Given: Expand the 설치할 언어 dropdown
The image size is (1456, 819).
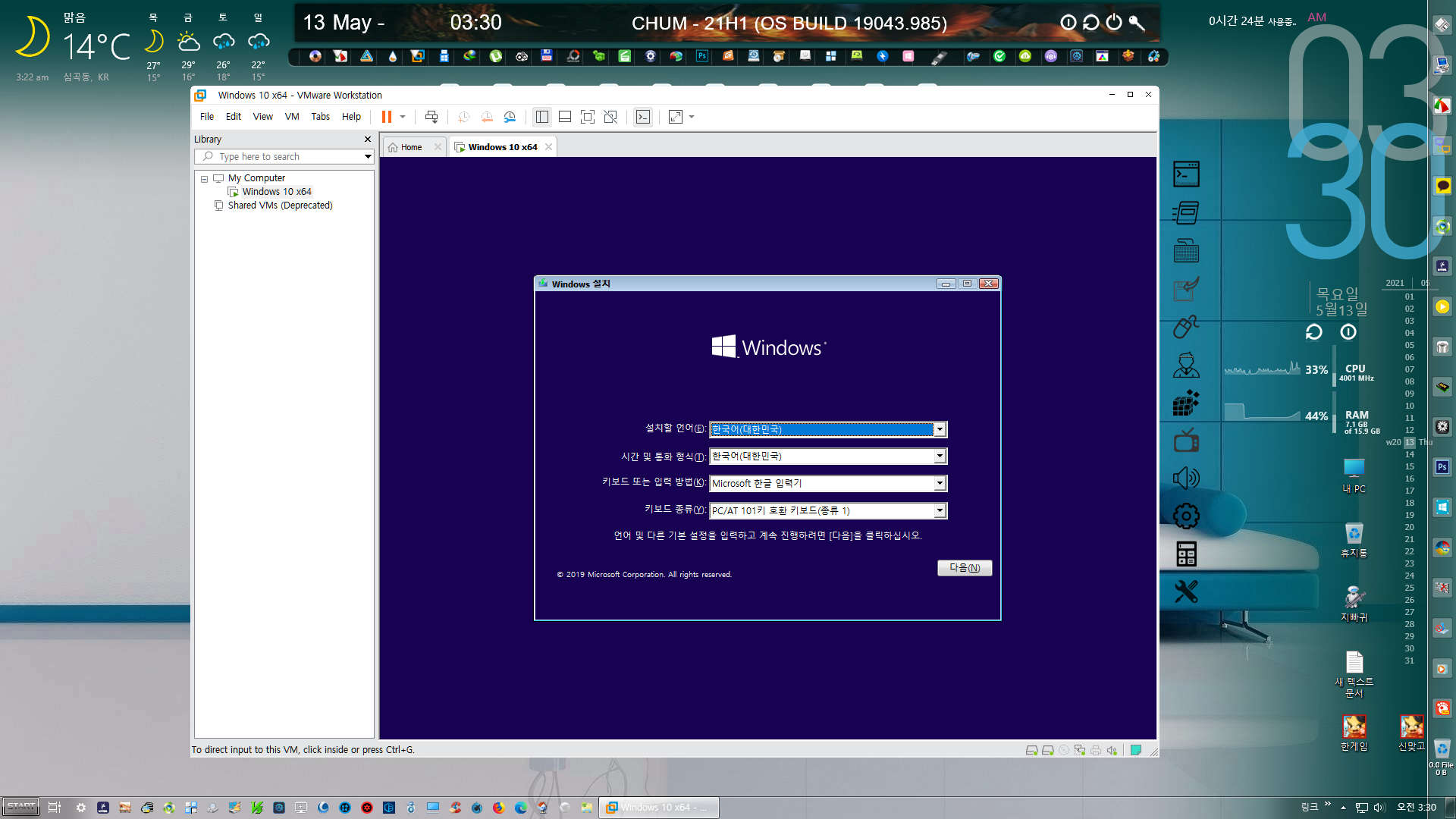Looking at the screenshot, I should click(x=938, y=429).
